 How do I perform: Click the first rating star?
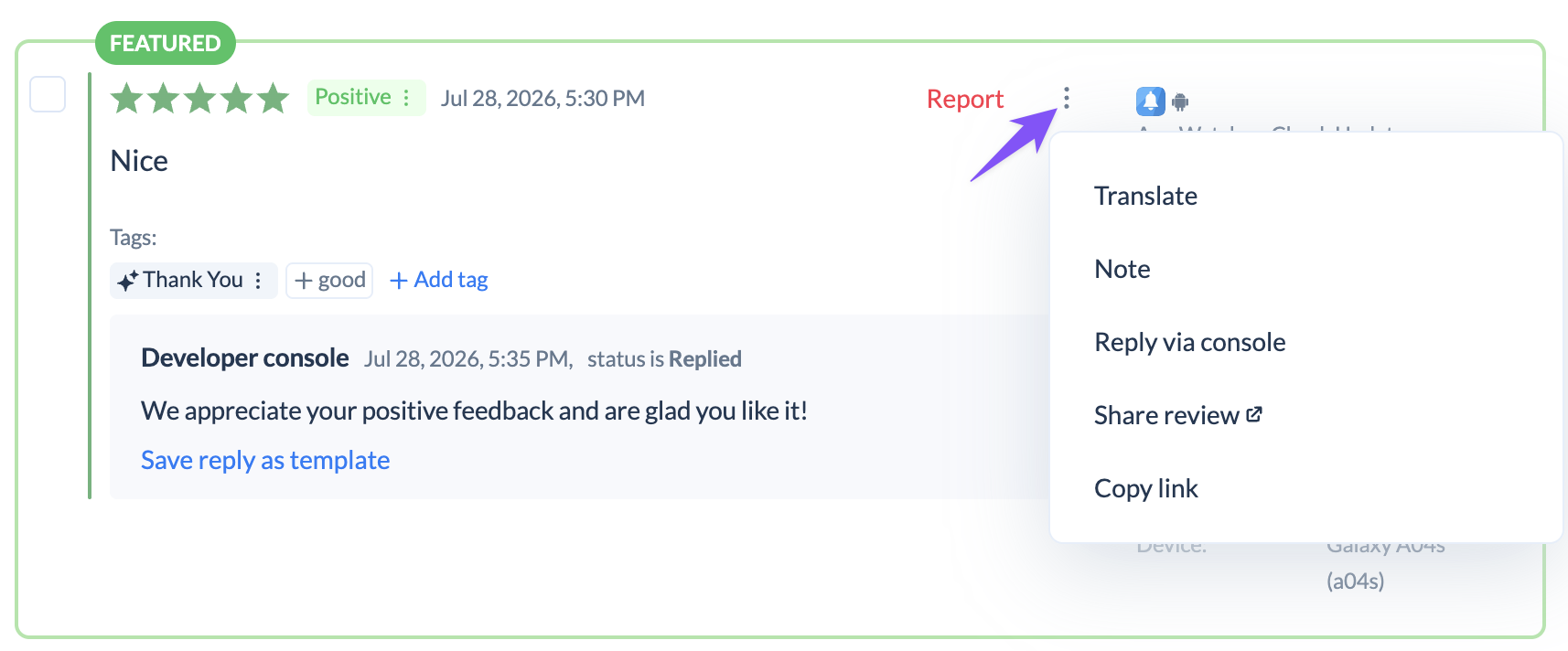click(126, 98)
